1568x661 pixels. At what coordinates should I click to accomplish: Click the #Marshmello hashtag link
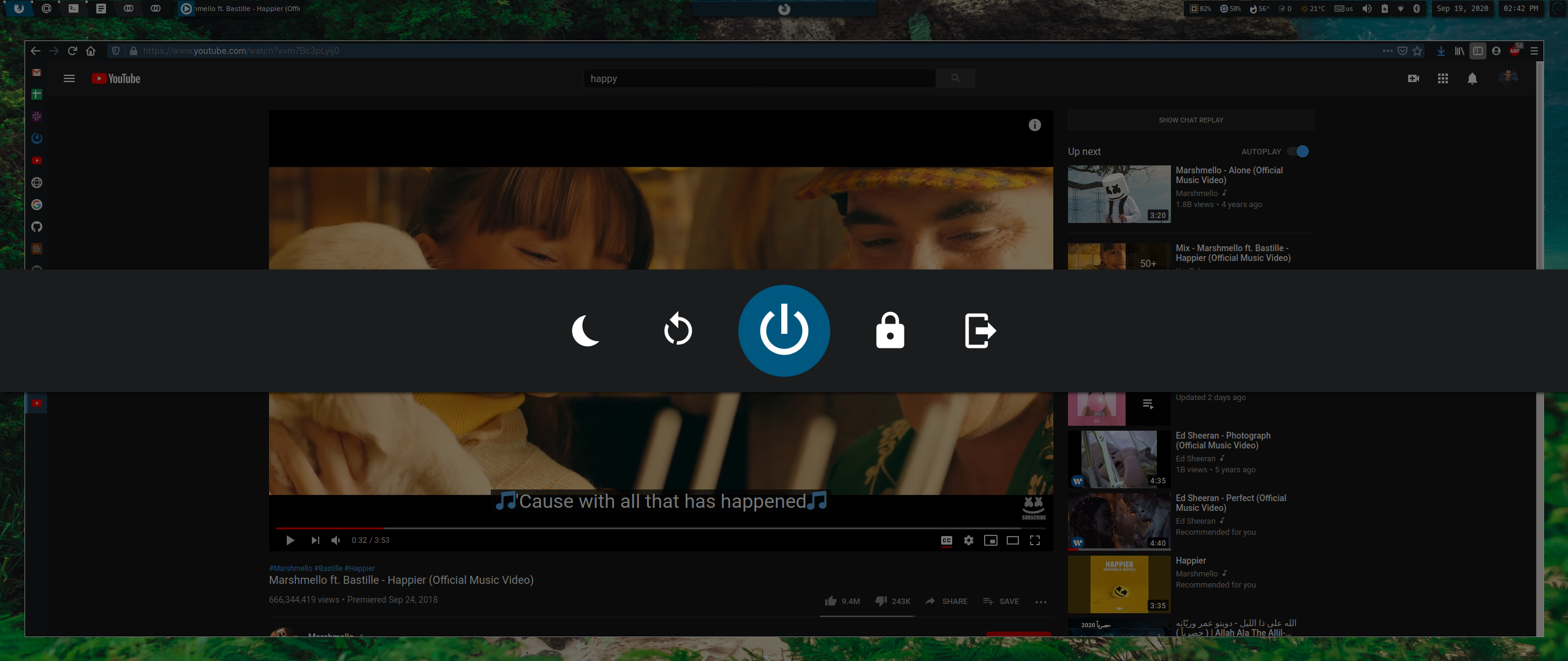pyautogui.click(x=290, y=568)
